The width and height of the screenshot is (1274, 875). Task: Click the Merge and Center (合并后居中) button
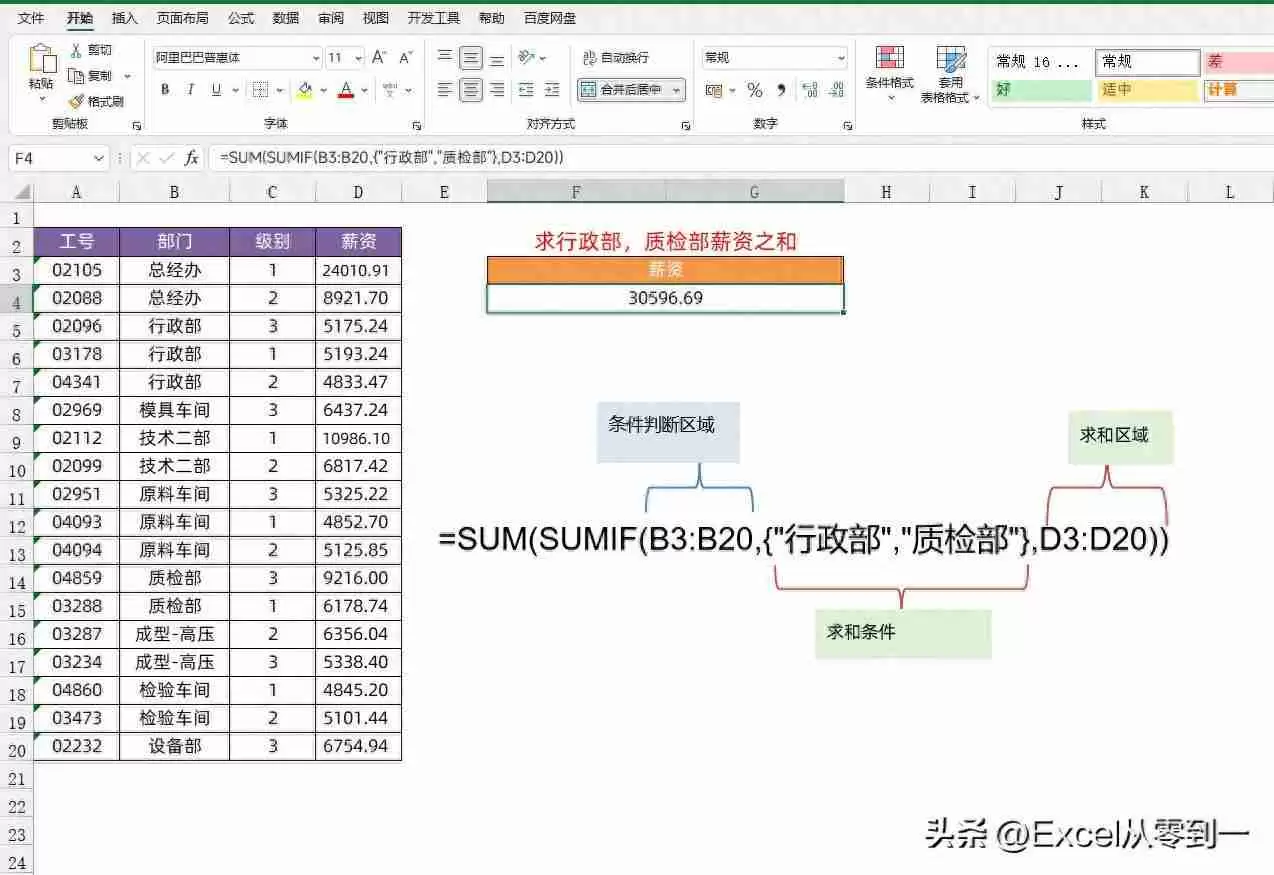[x=624, y=90]
